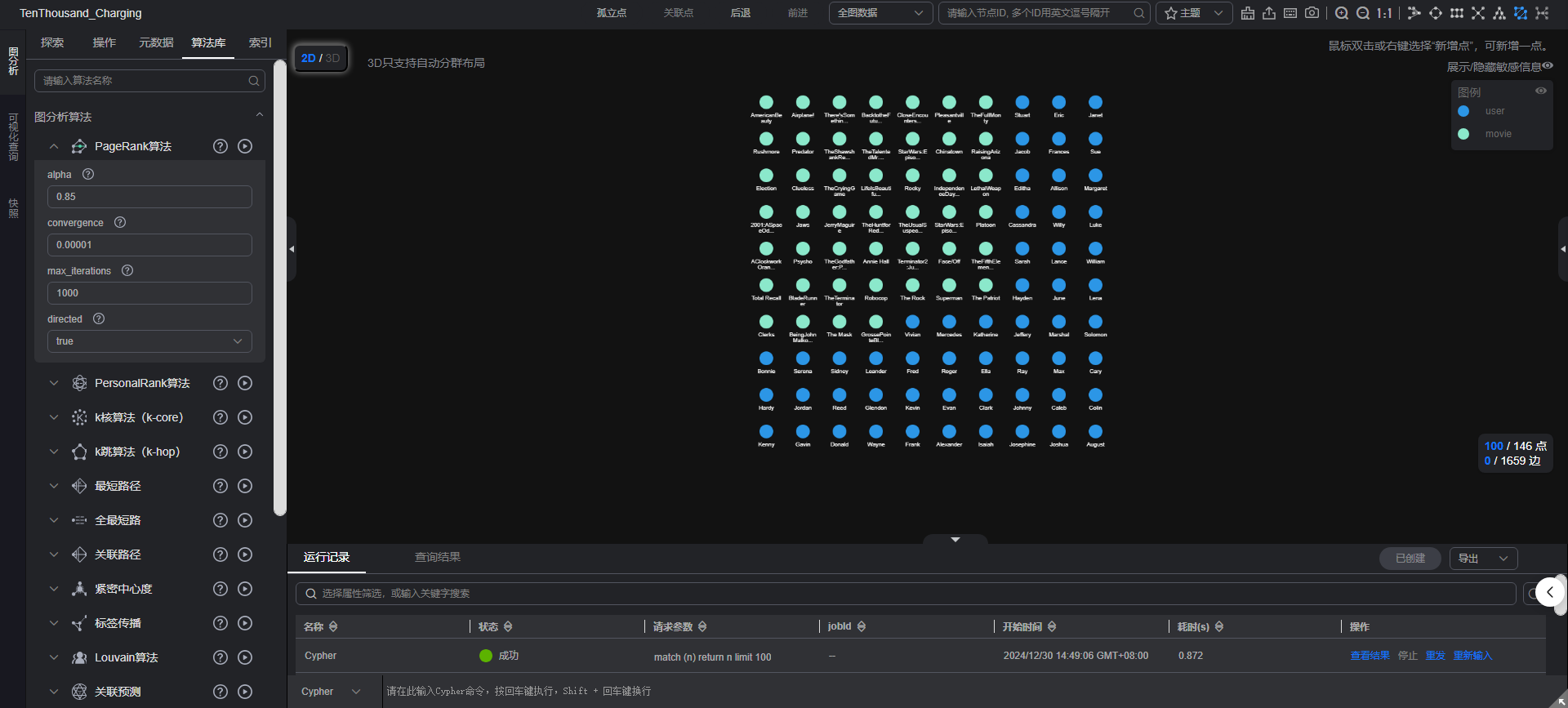Open help for PageRank算法
This screenshot has height=708, width=1568.
(220, 146)
